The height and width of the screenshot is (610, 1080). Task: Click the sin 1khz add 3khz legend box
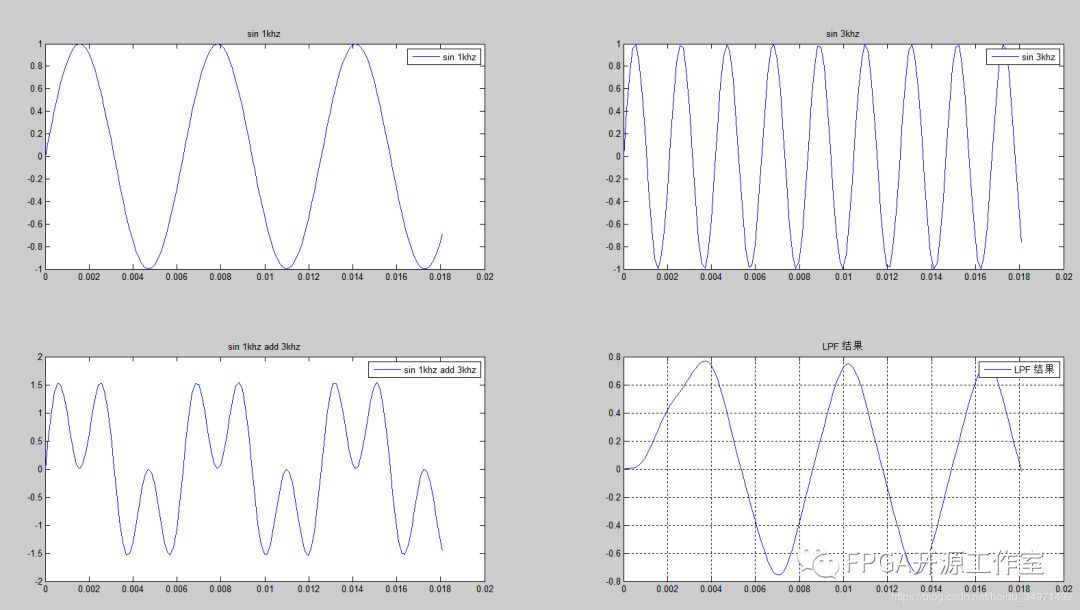coord(425,370)
